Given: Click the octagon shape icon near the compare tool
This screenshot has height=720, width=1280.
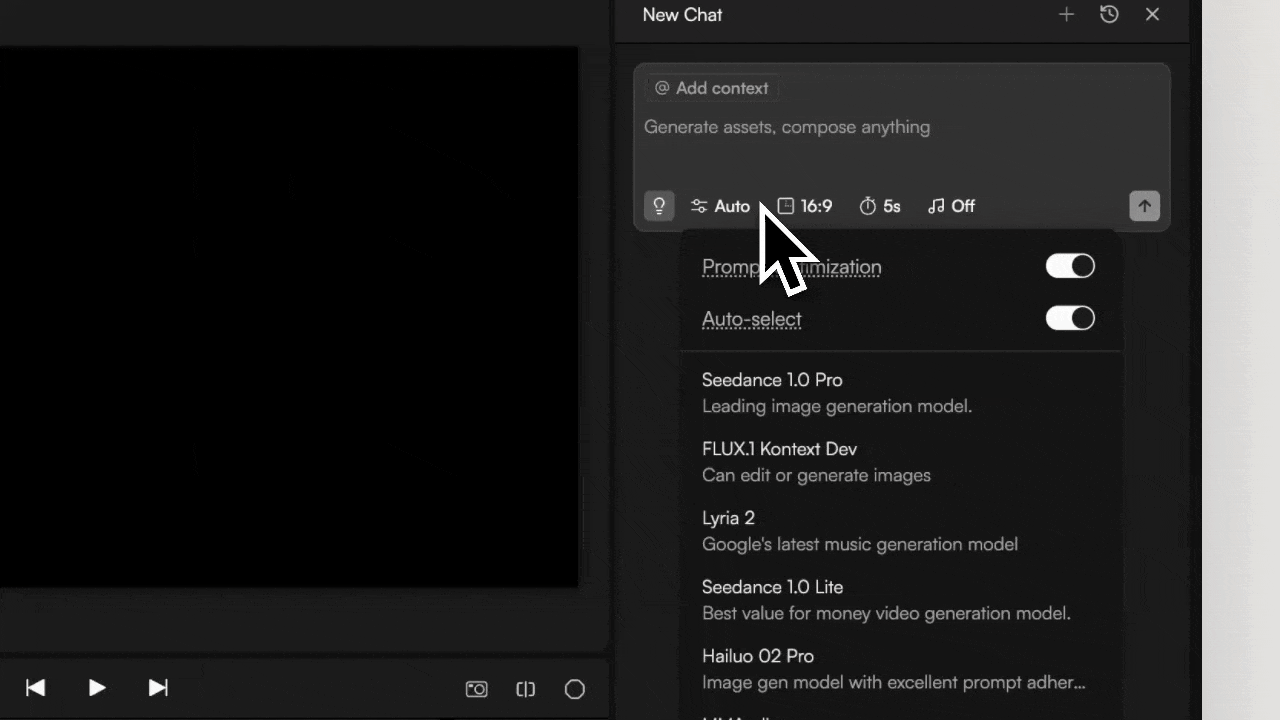Looking at the screenshot, I should click(574, 689).
